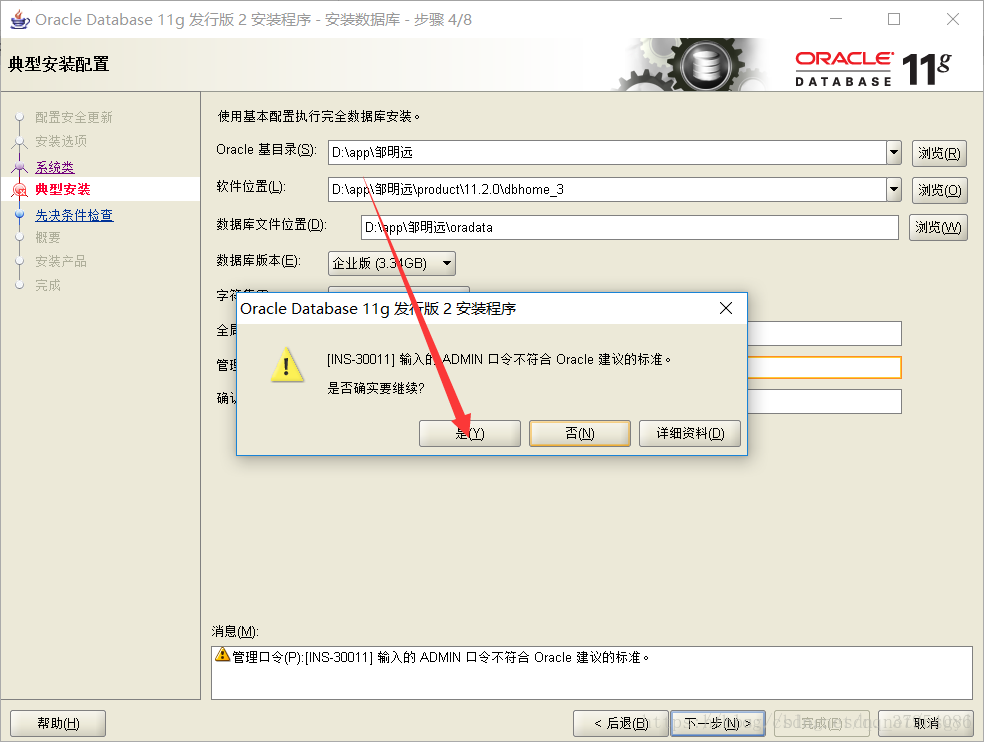The width and height of the screenshot is (984, 742).
Task: Click the 软件位置 path field
Action: pyautogui.click(x=607, y=190)
